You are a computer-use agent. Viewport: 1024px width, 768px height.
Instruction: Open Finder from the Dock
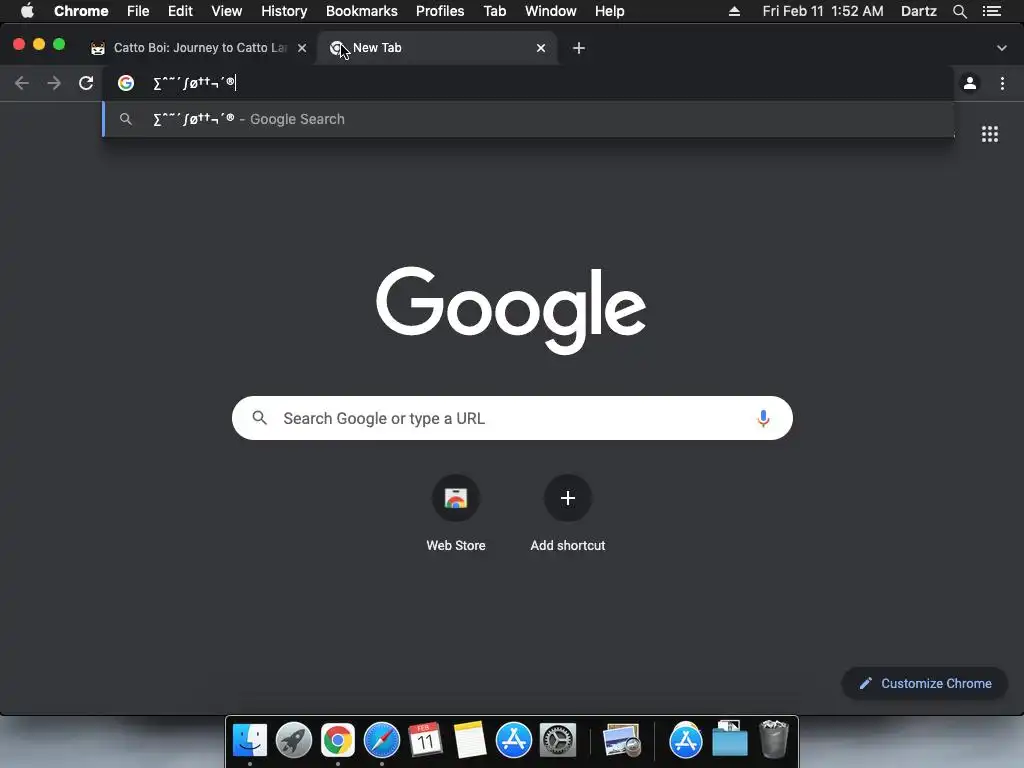coord(250,740)
